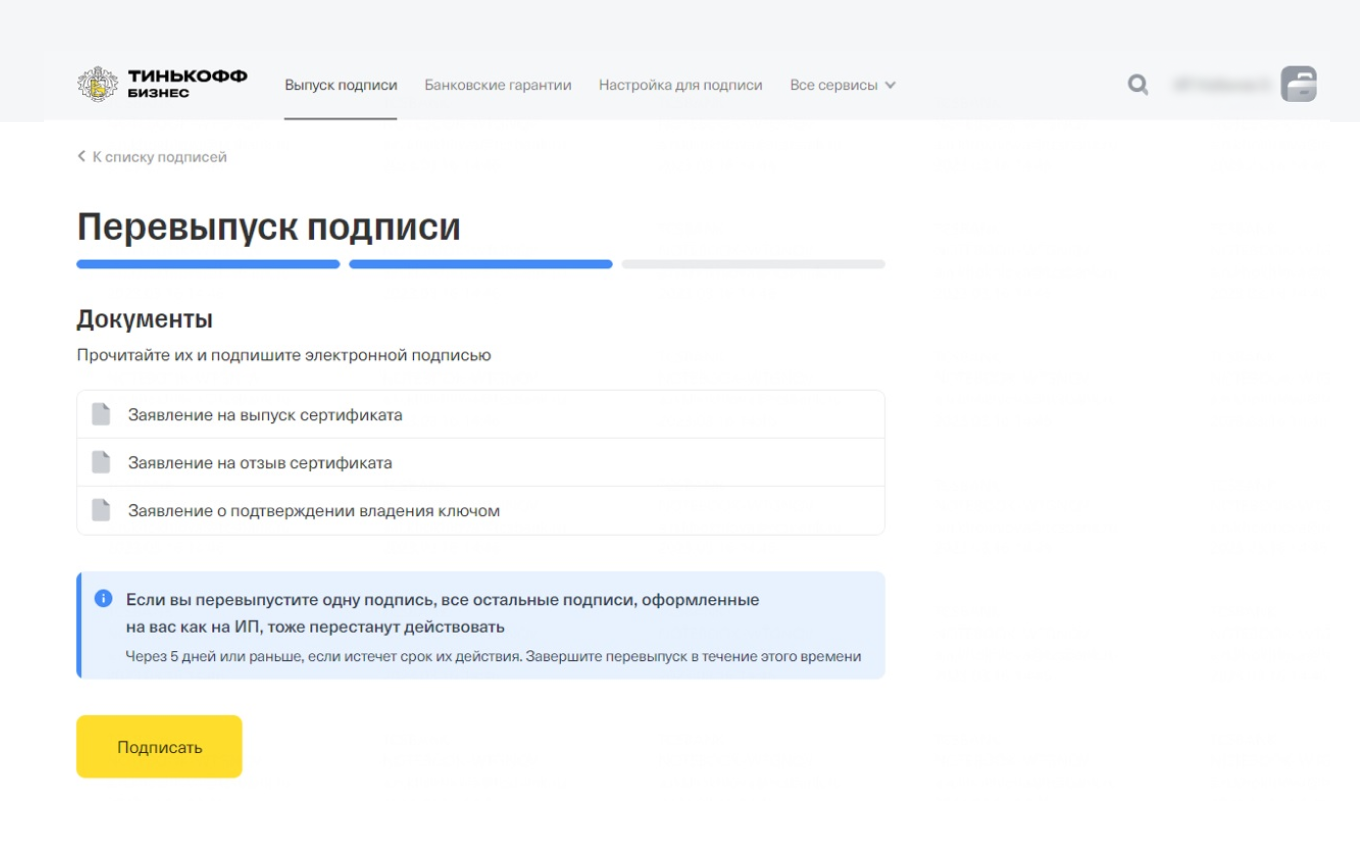The width and height of the screenshot is (1360, 843).
Task: Go to the Настройка для подписи tab
Action: click(x=680, y=85)
